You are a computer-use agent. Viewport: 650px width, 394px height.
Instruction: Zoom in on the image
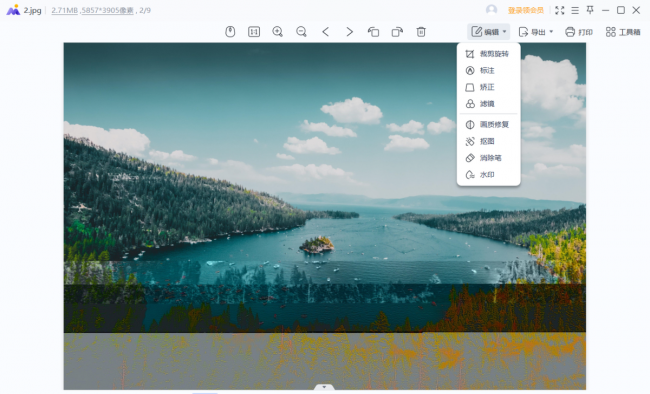click(x=277, y=32)
